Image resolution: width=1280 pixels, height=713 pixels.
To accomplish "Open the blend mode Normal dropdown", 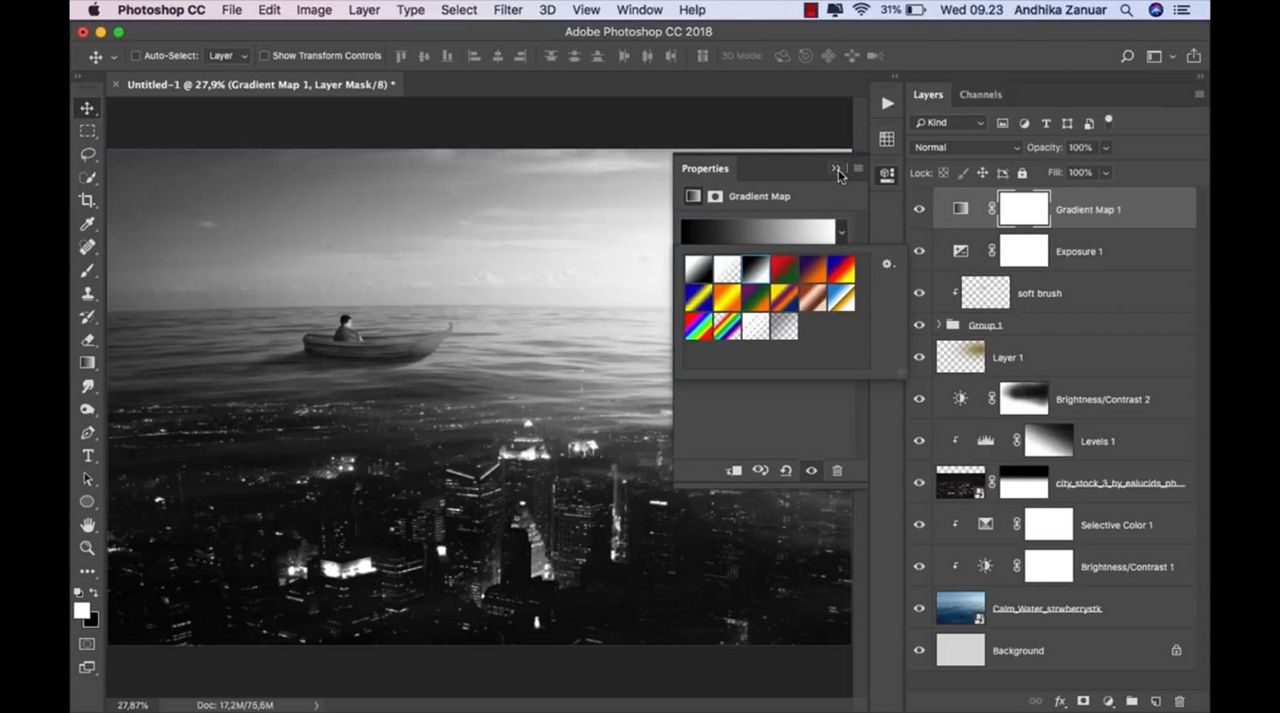I will 966,147.
